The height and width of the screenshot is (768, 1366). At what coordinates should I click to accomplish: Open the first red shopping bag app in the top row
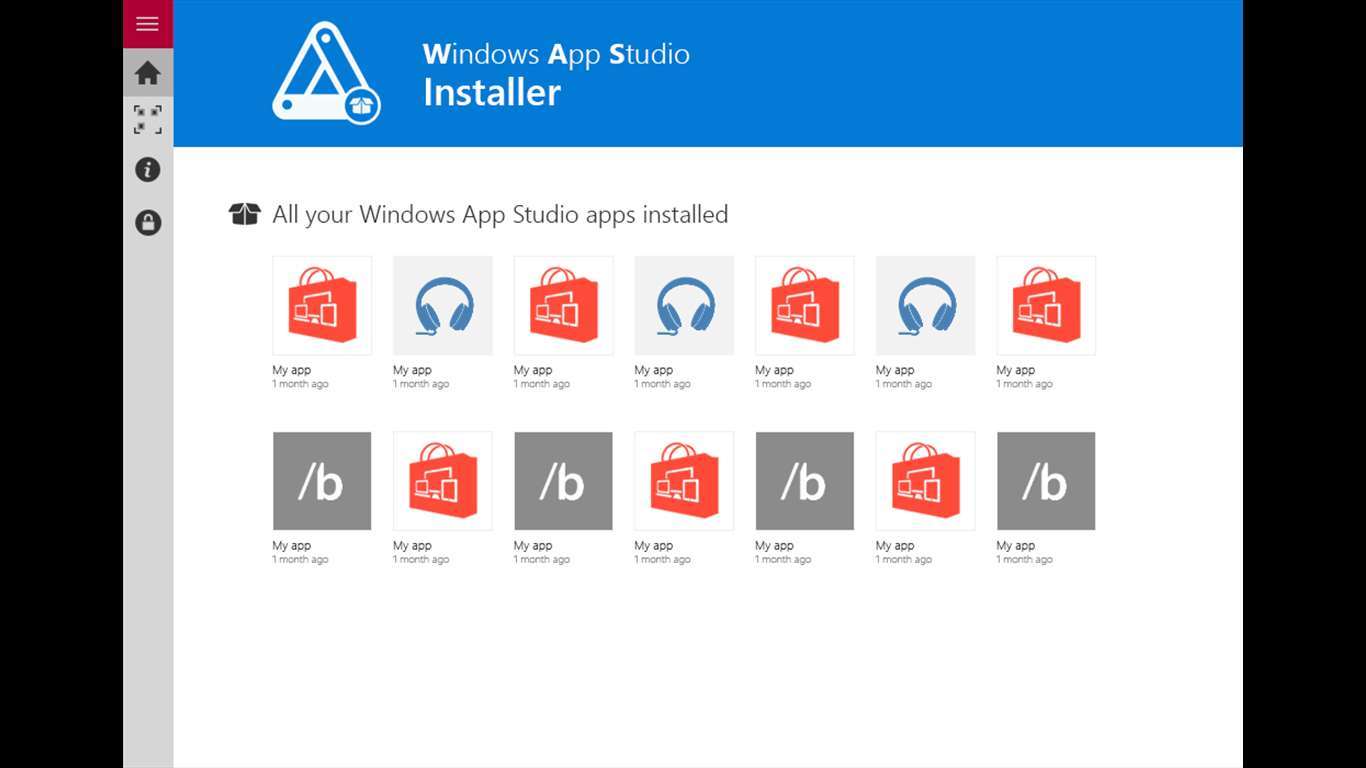pyautogui.click(x=322, y=305)
